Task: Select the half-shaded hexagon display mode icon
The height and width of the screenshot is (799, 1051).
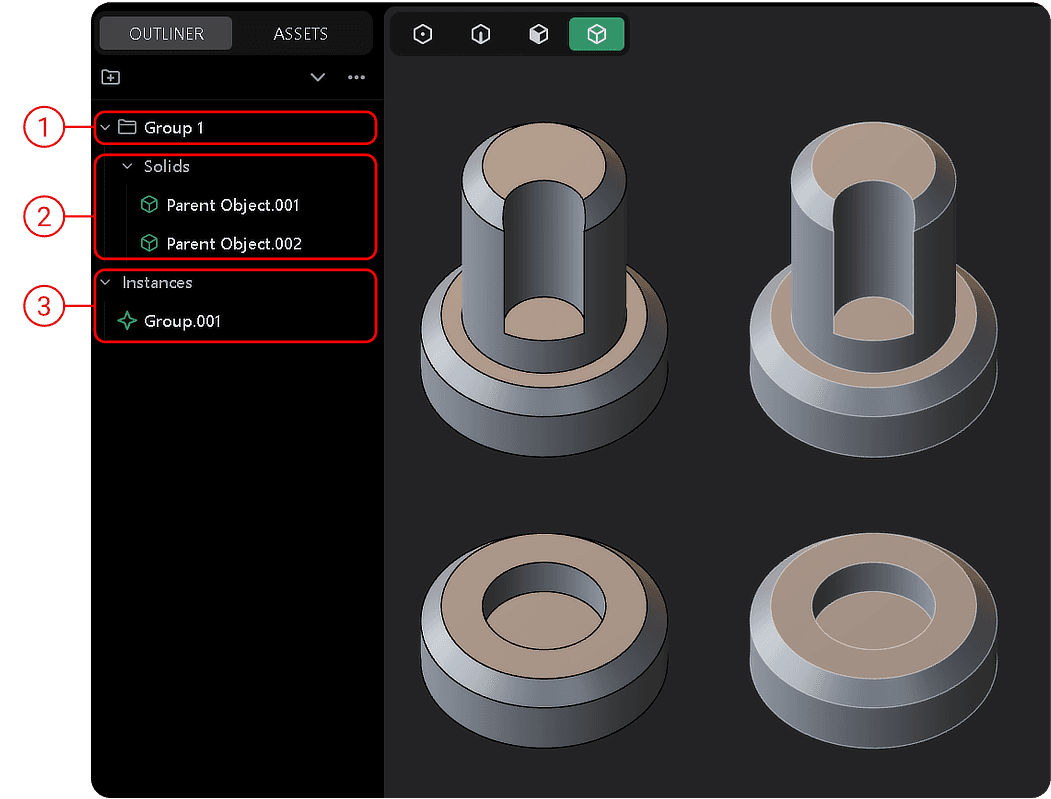Action: [481, 35]
